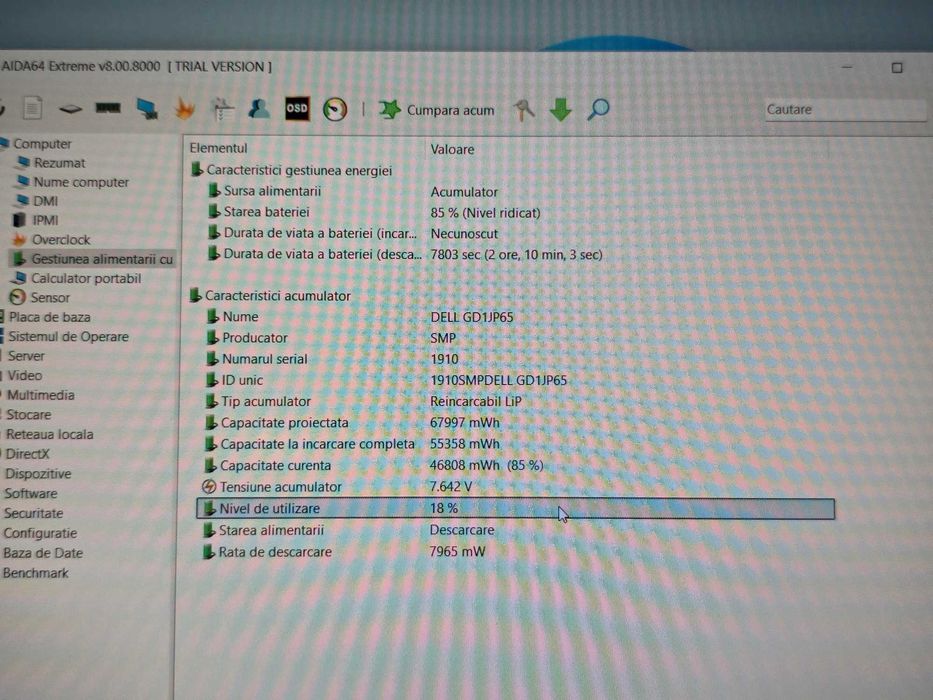Expand the DirectX category

[26, 454]
